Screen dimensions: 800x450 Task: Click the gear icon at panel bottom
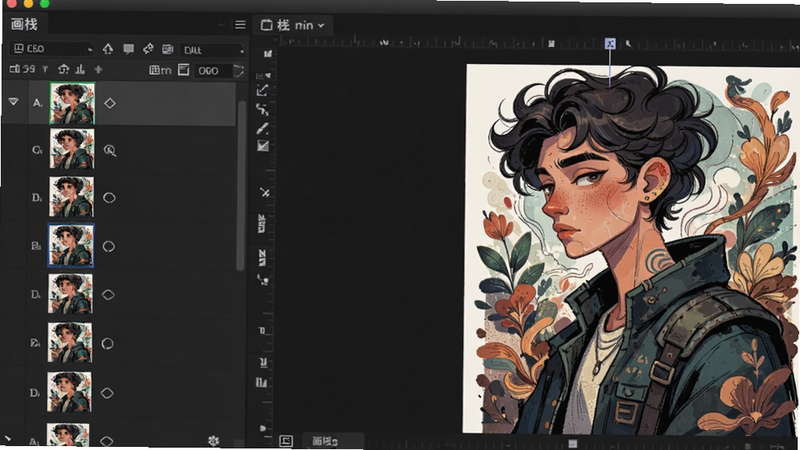[x=213, y=440]
